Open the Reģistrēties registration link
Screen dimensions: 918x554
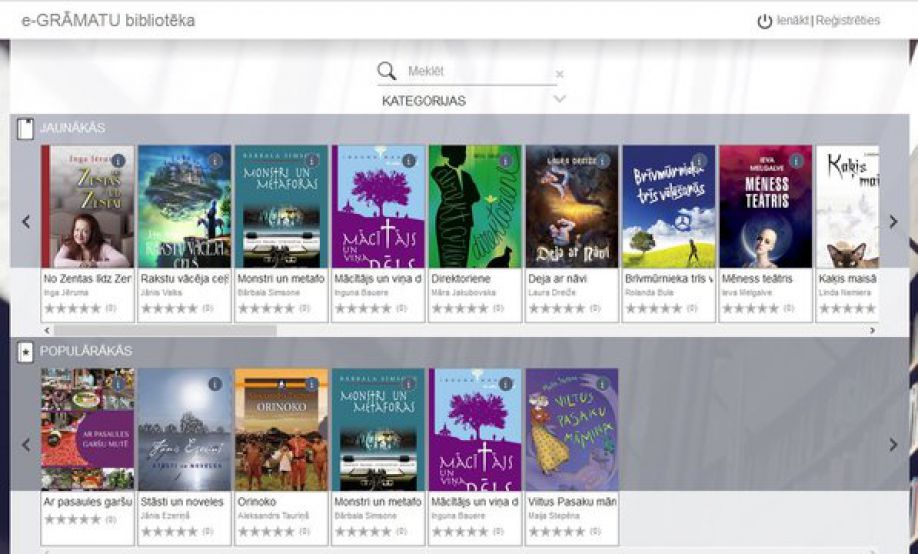pyautogui.click(x=847, y=20)
